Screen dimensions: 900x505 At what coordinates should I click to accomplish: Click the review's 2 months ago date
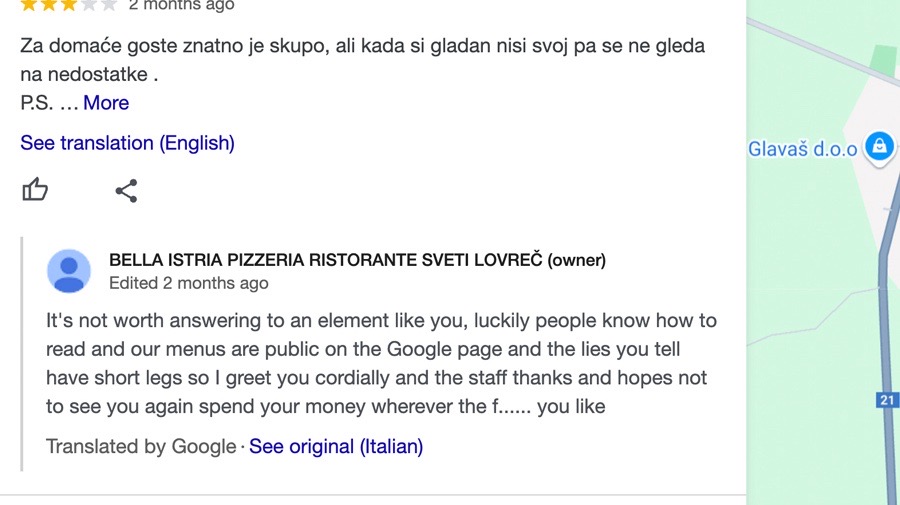[181, 6]
